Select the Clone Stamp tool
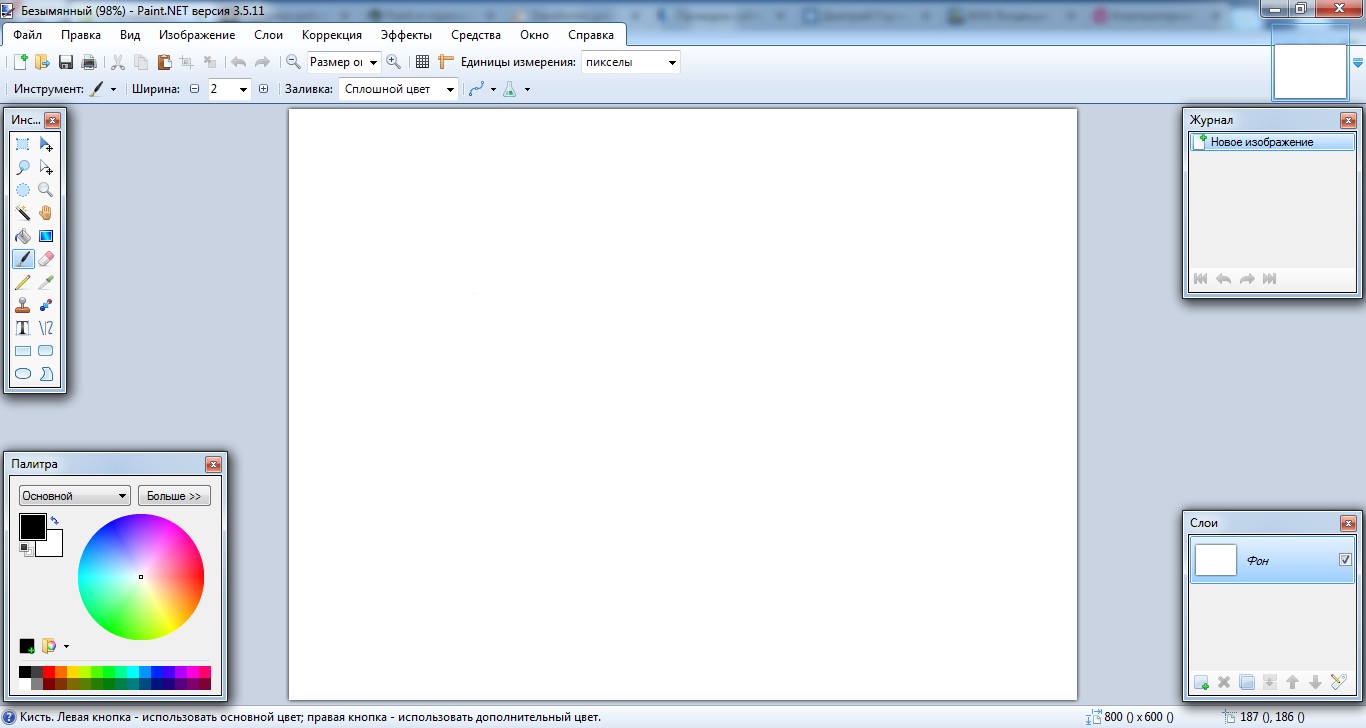The image size is (1366, 728). [22, 305]
